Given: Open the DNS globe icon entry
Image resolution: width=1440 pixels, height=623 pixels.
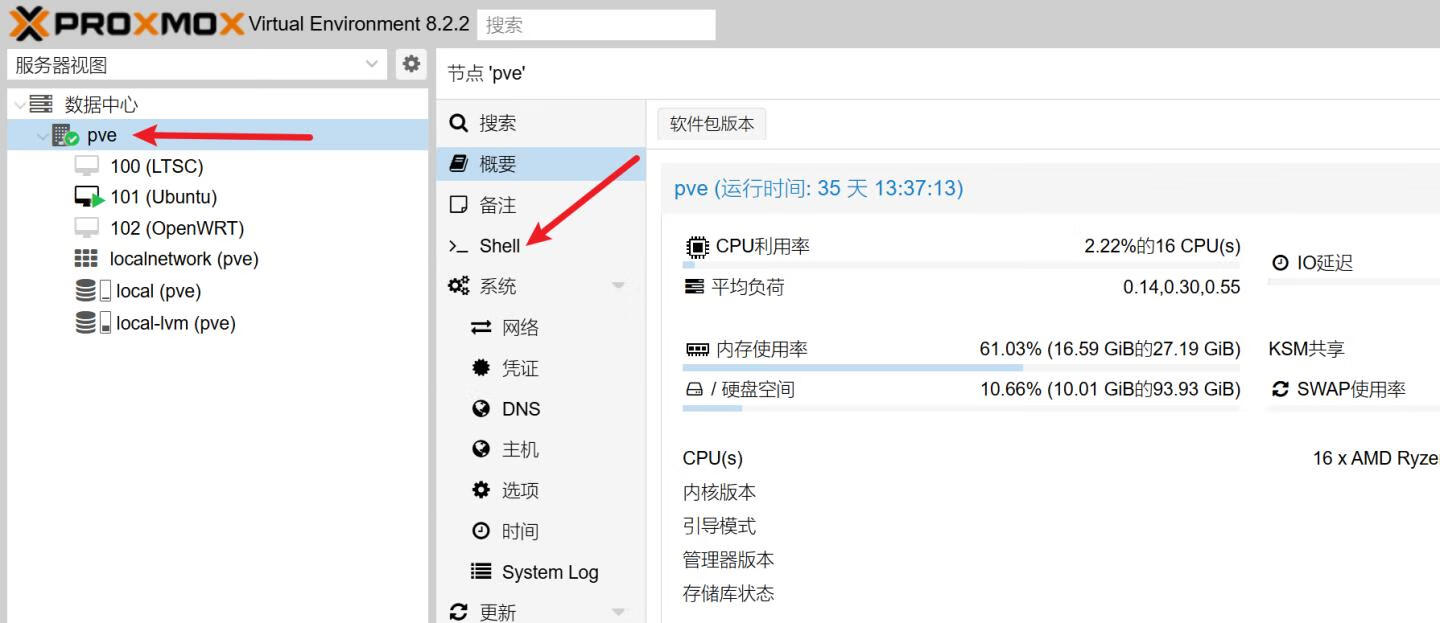Looking at the screenshot, I should click(481, 409).
